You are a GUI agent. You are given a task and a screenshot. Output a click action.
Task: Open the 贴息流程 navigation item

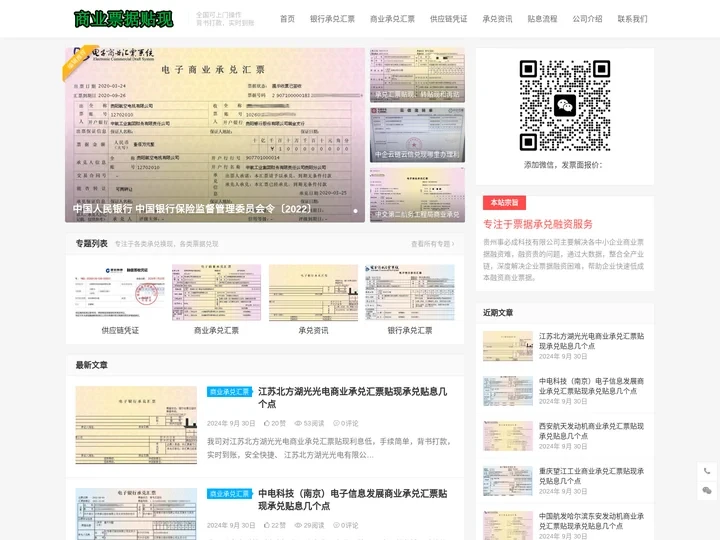pos(542,19)
